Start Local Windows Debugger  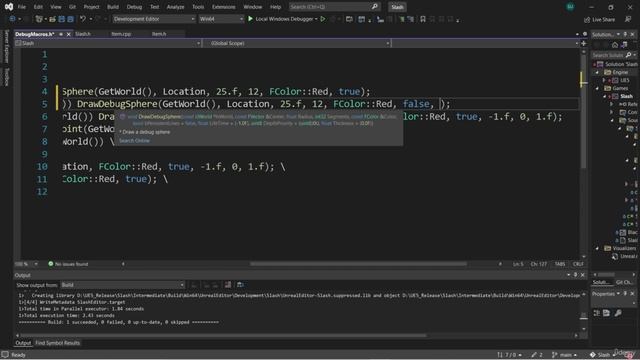[281, 19]
